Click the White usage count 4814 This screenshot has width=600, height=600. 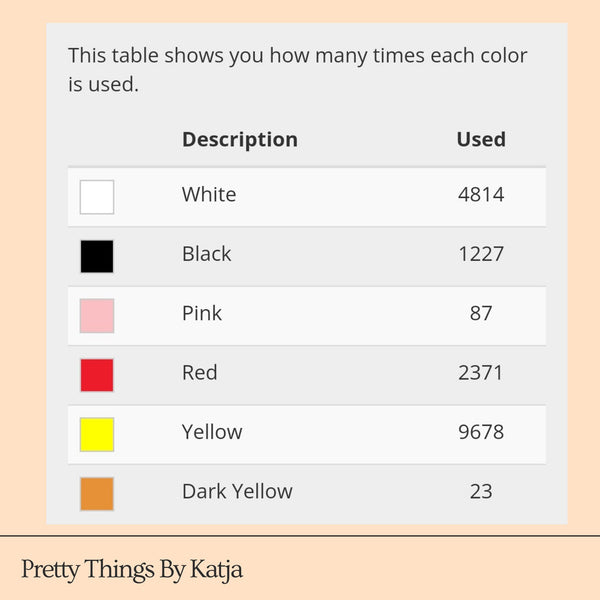(x=481, y=194)
